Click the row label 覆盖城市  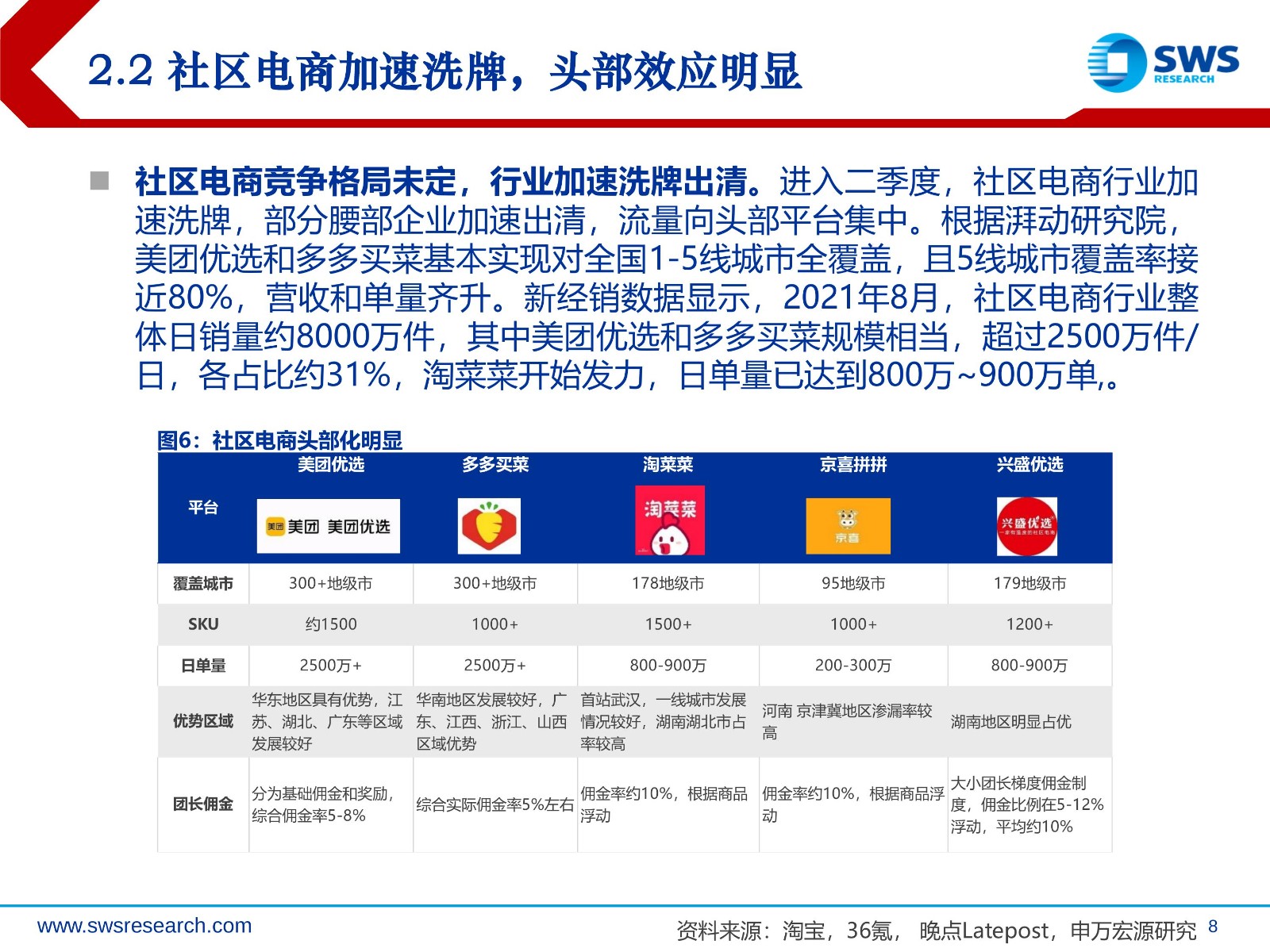(x=203, y=584)
